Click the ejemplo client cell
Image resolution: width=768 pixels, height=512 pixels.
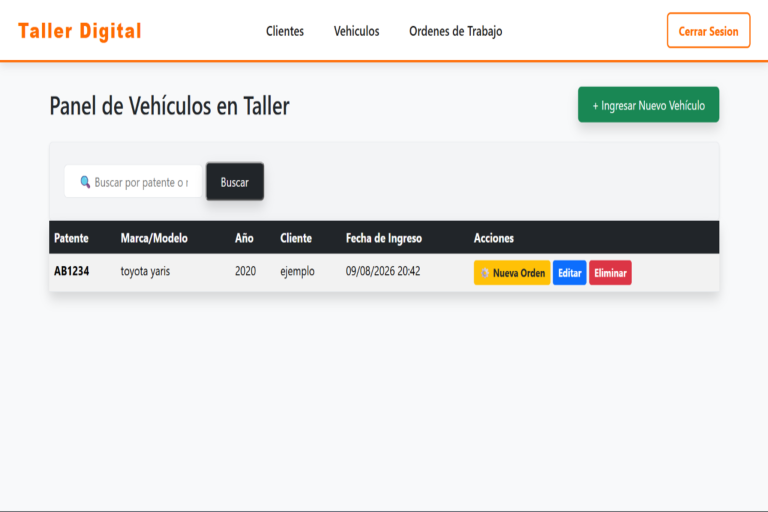297,271
